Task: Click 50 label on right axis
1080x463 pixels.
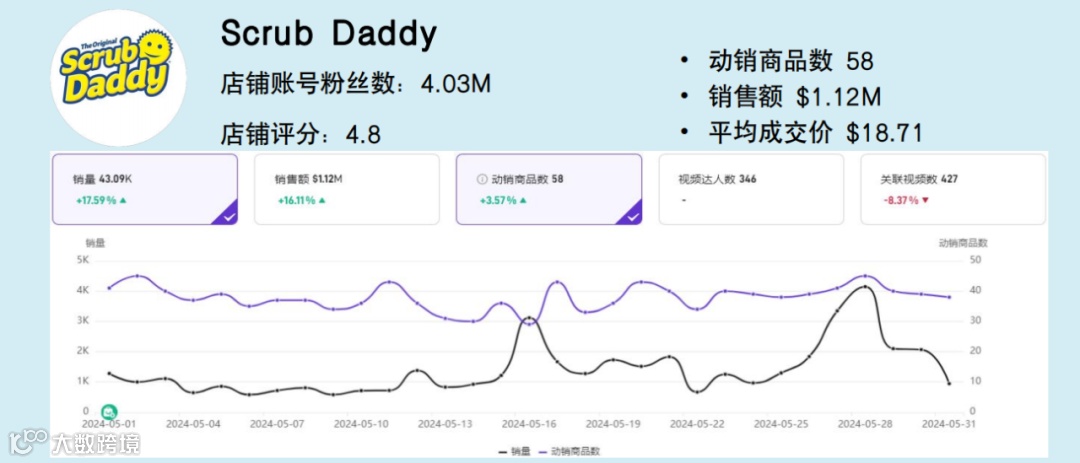Action: tap(975, 260)
